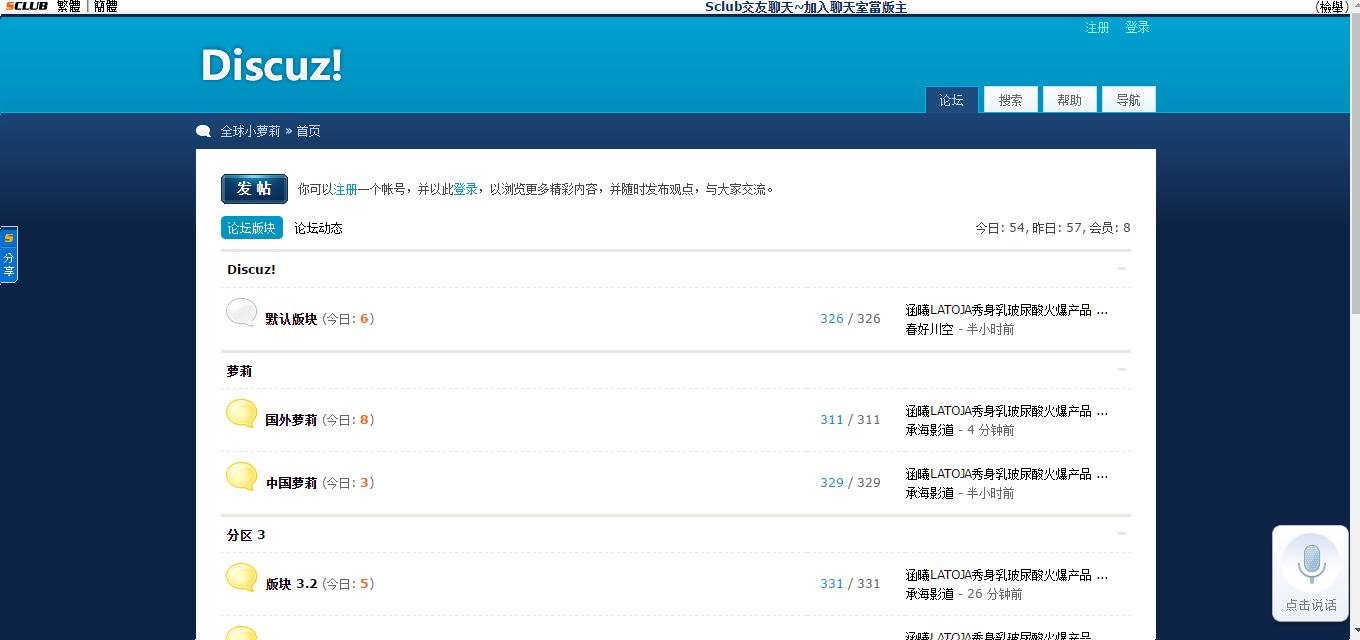Click the yellow bubble icon beside 版块 3.2

point(241,578)
